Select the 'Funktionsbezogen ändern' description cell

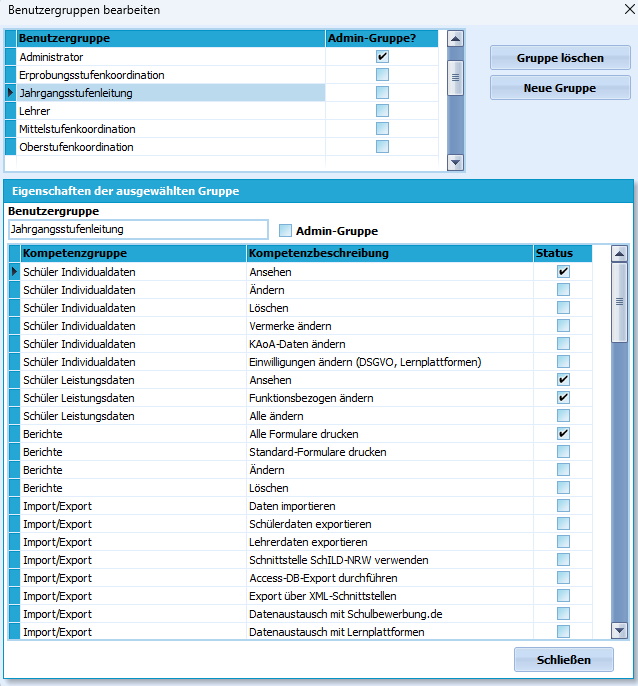[390, 398]
